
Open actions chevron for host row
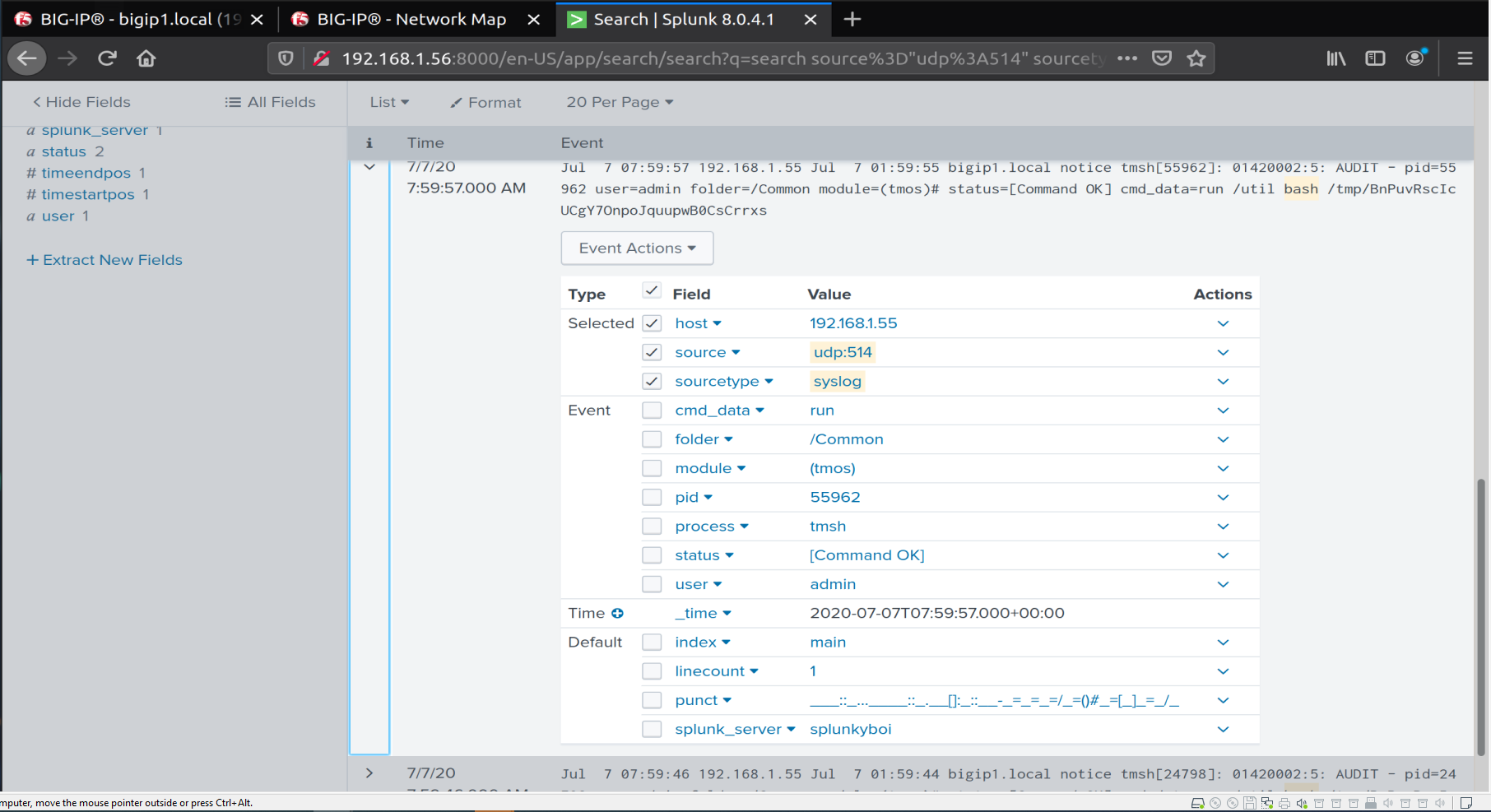pos(1223,323)
